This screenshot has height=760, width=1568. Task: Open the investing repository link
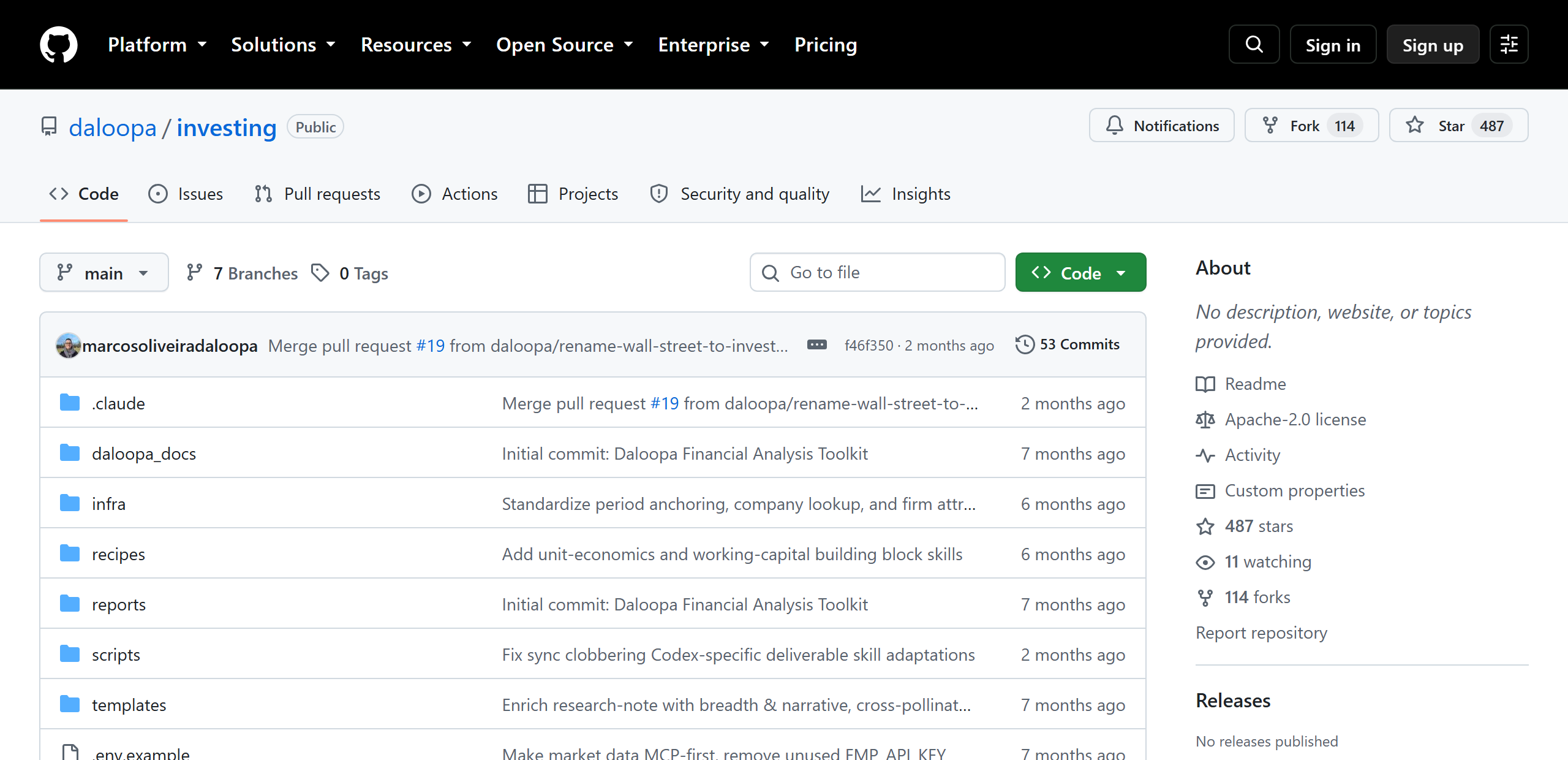click(227, 127)
